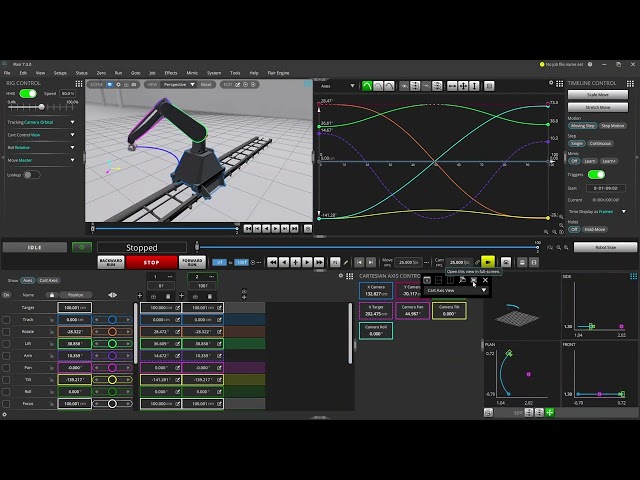
Task: Click edit icon for Track keyframe 1 value
Action: pyautogui.click(x=178, y=320)
